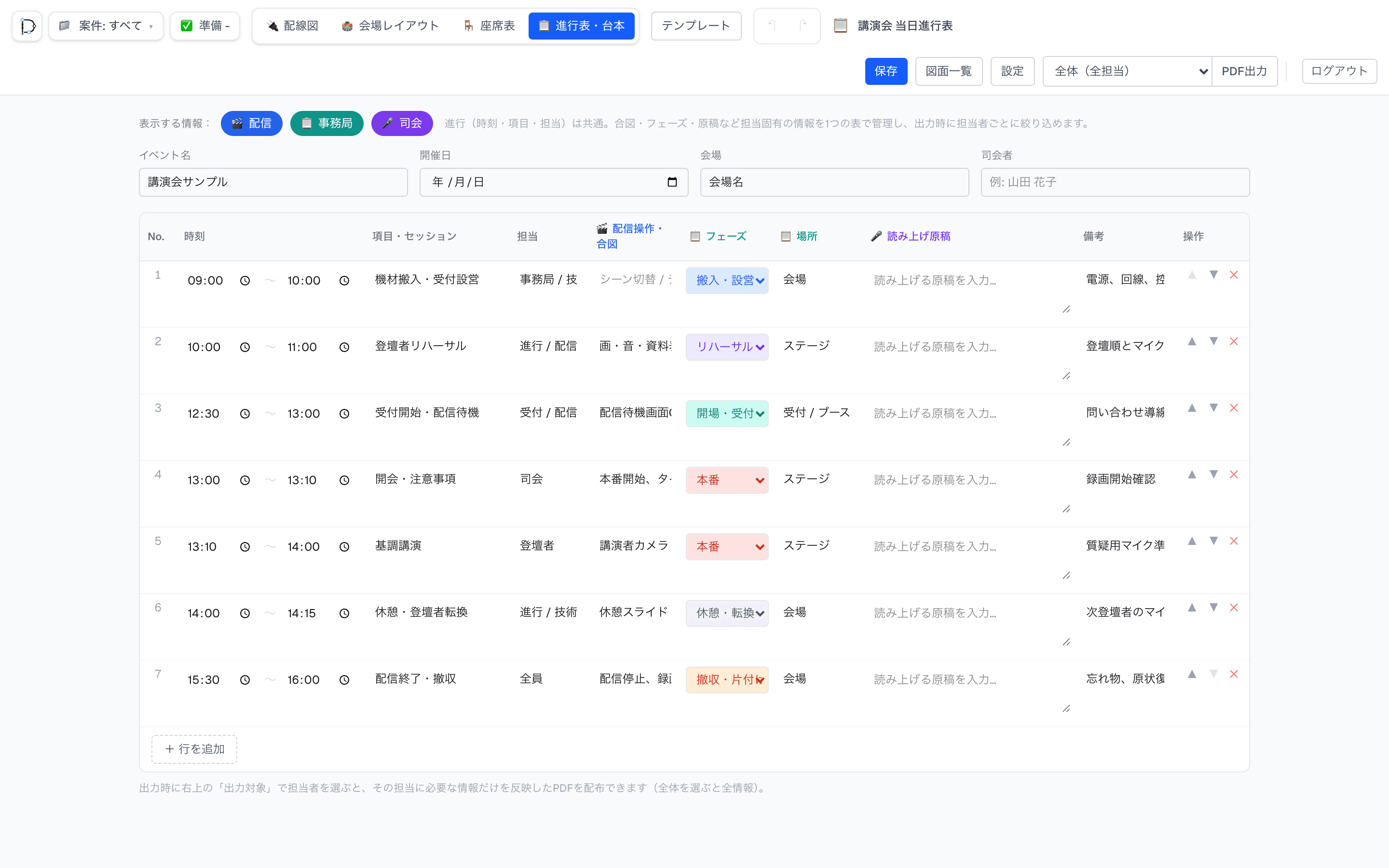Image resolution: width=1389 pixels, height=868 pixels.
Task: Click the 配信操作・合図 column header
Action: click(629, 236)
